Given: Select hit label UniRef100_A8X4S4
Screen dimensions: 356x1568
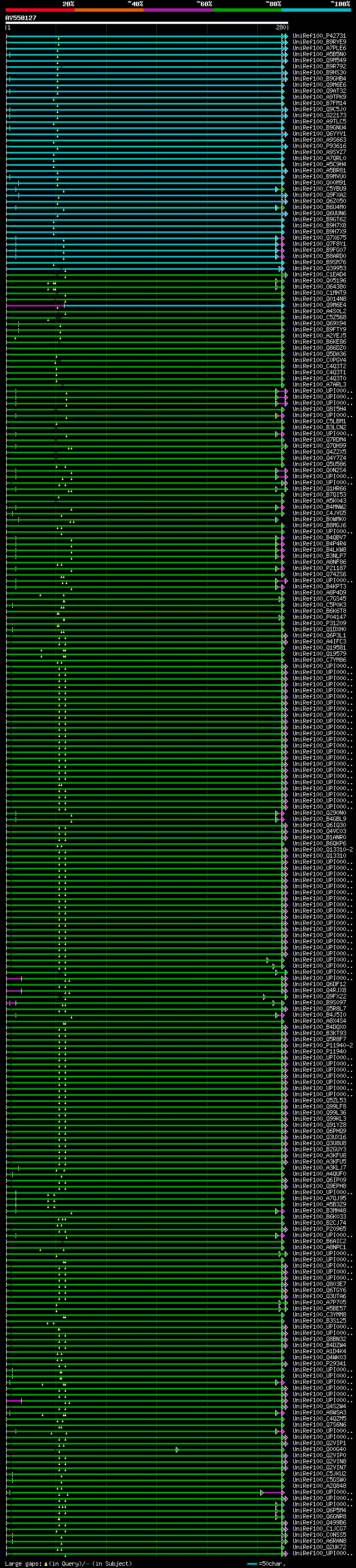Looking at the screenshot, I should [319, 1021].
